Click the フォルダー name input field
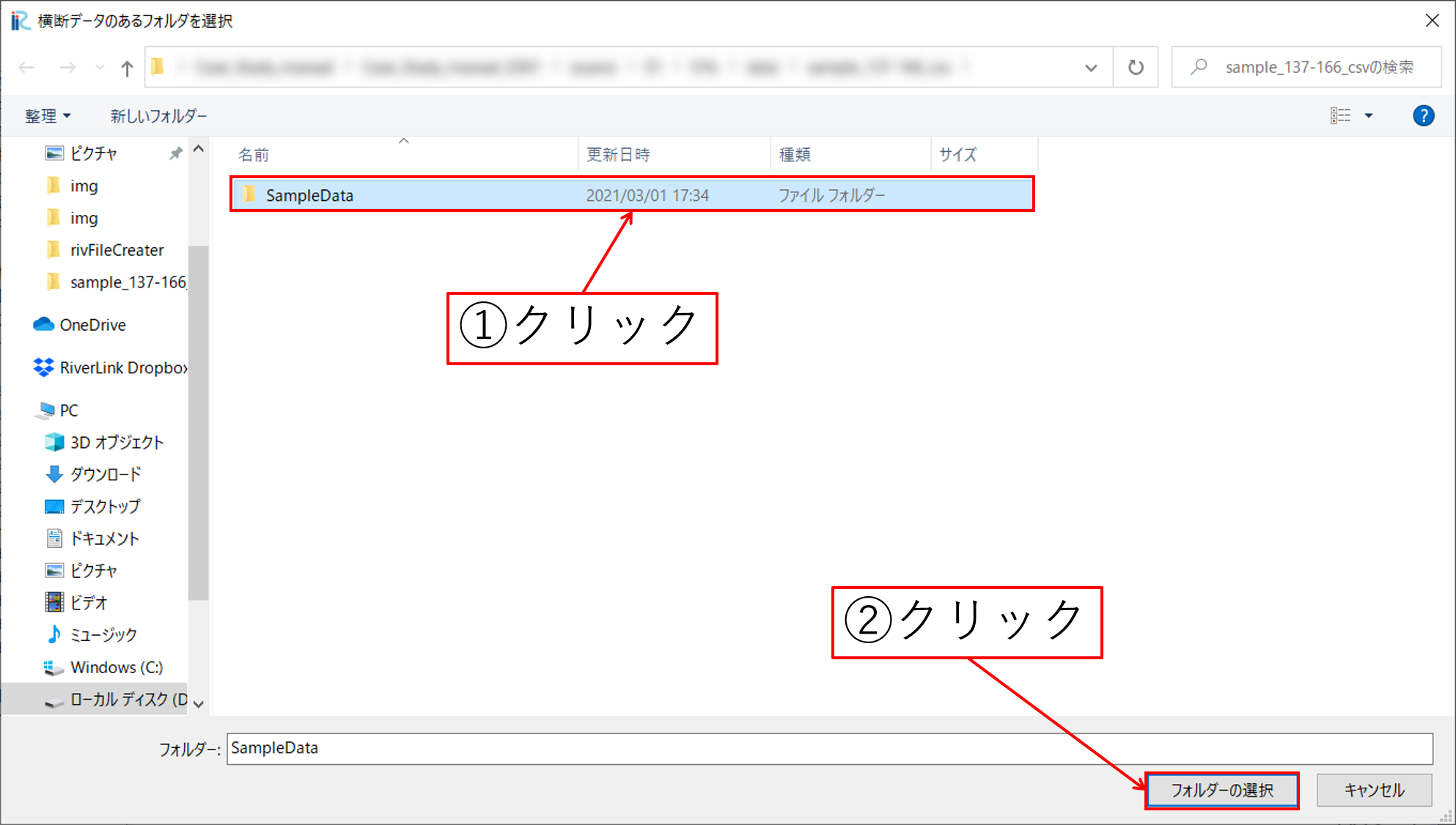Screen dimensions: 1456x825 click(660, 748)
